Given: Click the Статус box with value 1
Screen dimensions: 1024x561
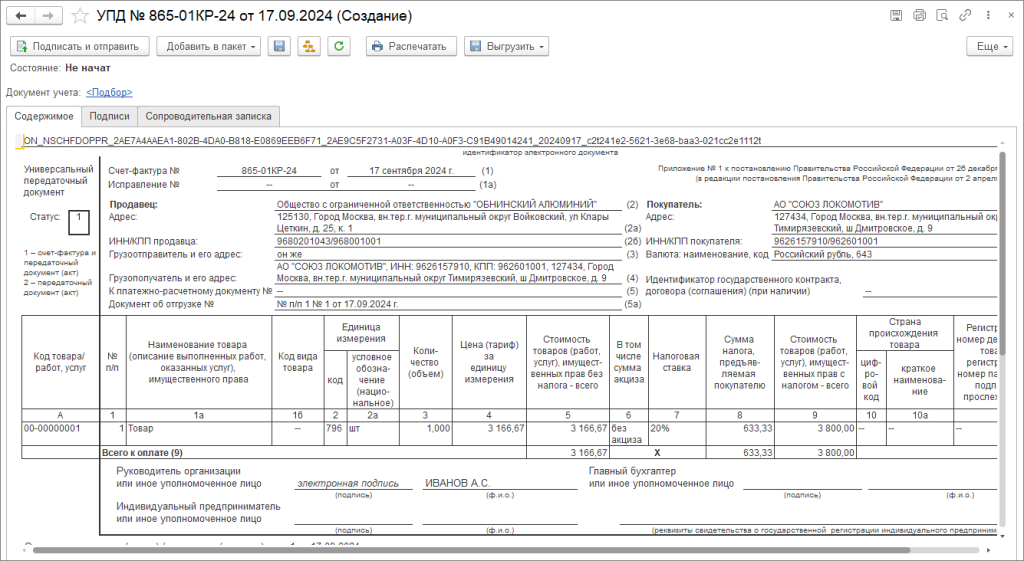Looking at the screenshot, I should 79,222.
